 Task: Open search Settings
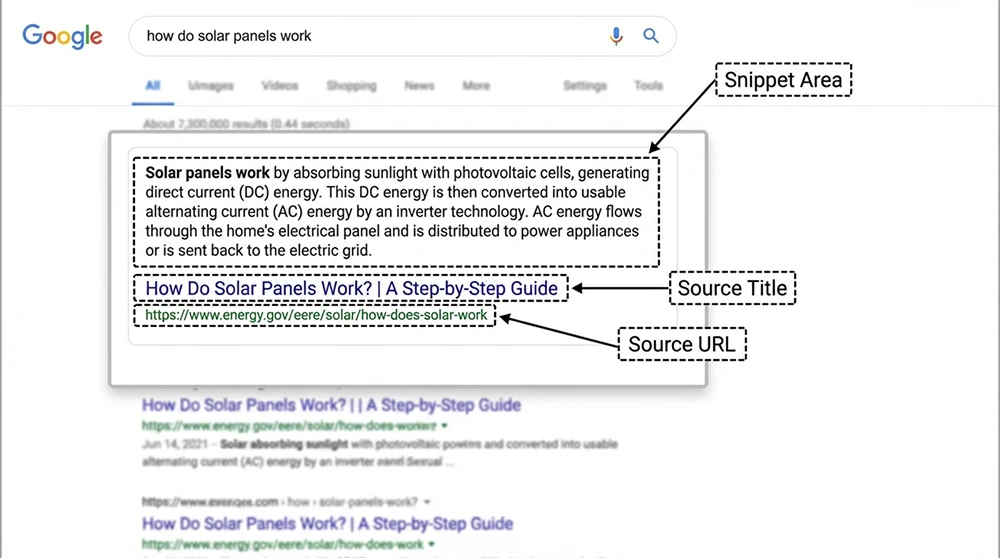pyautogui.click(x=585, y=85)
